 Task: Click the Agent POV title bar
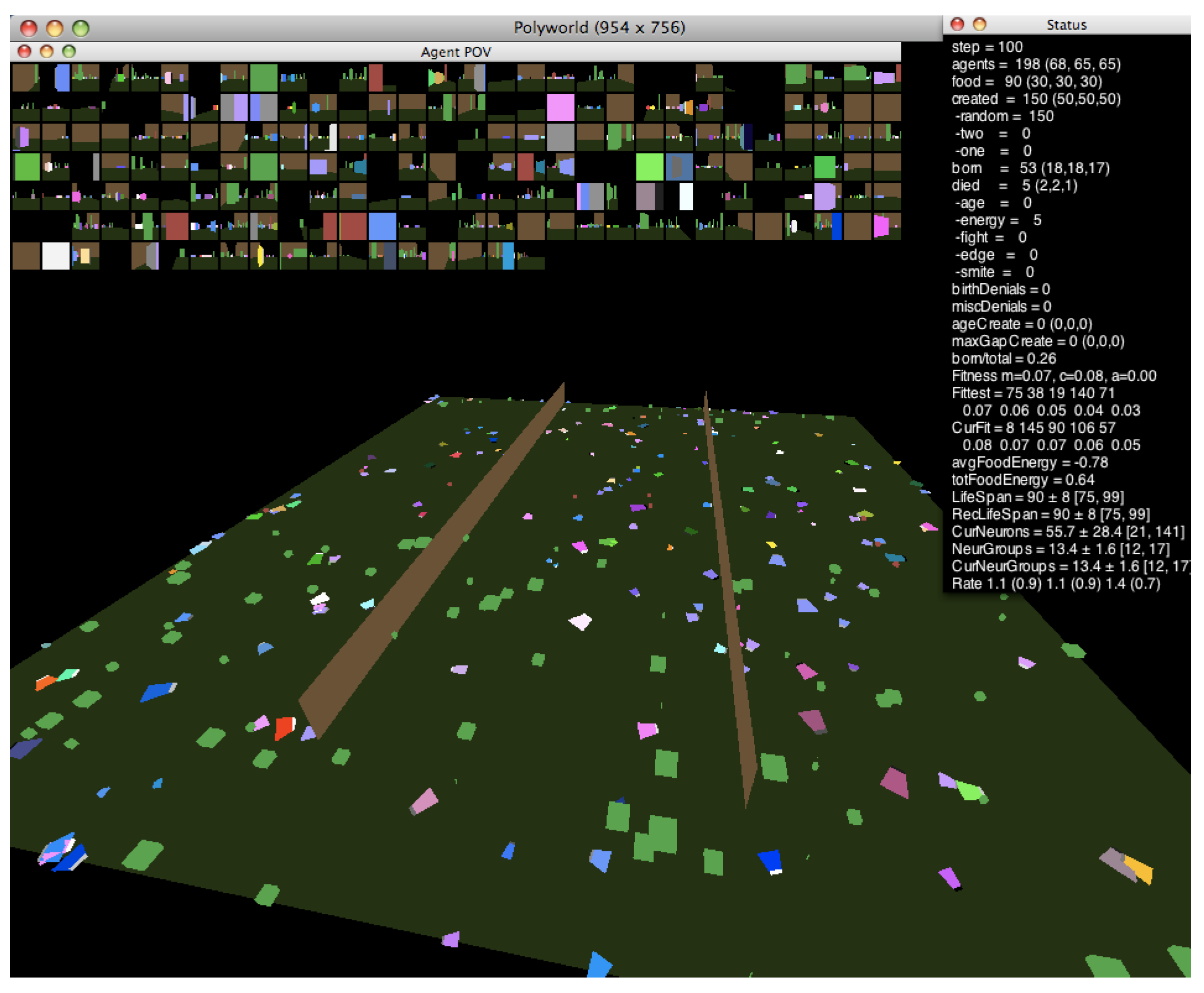pyautogui.click(x=456, y=52)
